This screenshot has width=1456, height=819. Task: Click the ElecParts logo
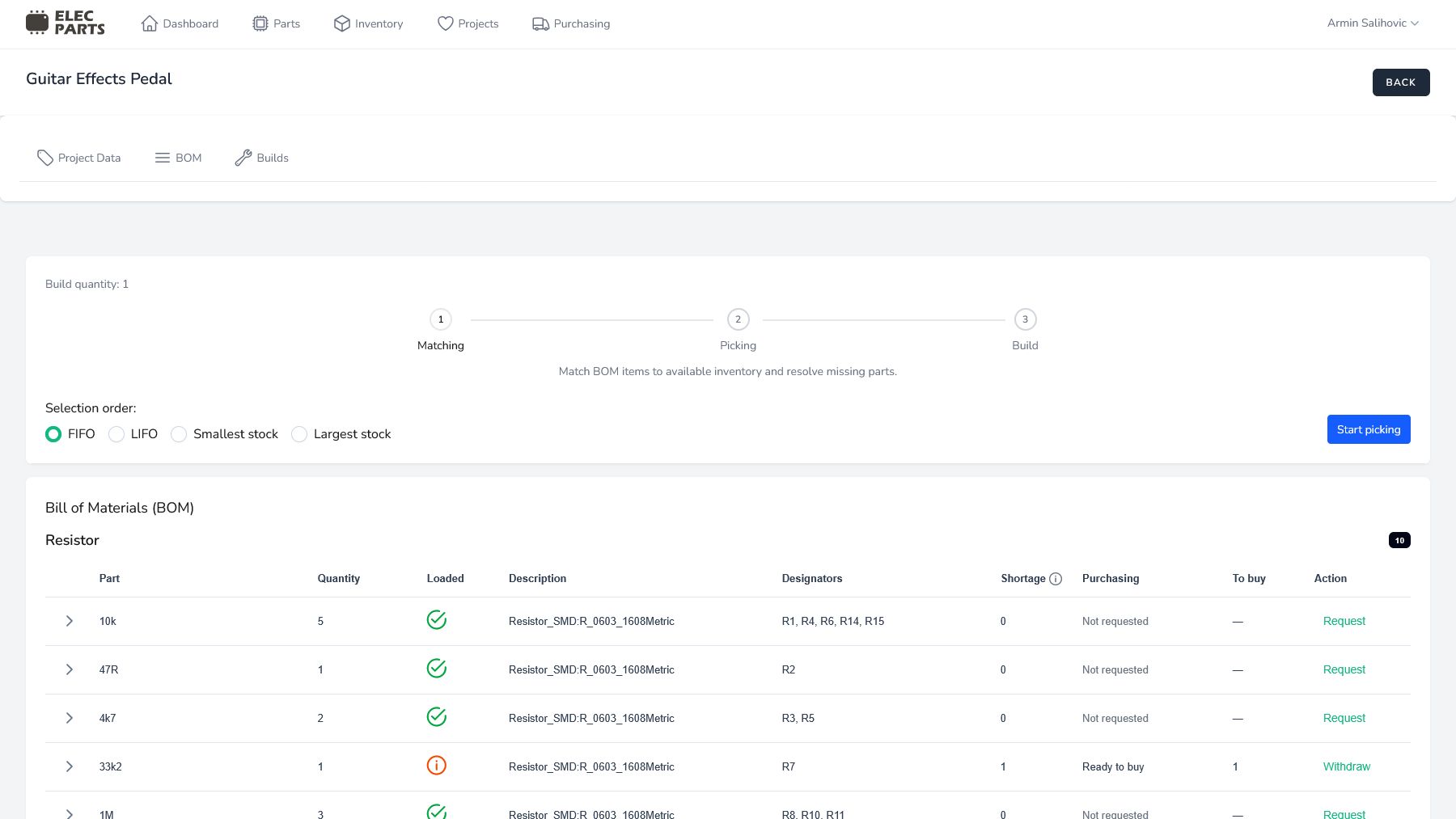click(66, 23)
